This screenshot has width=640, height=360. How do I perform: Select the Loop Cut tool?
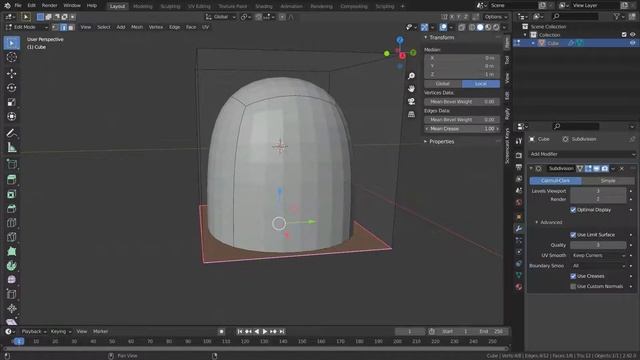pos(11,223)
